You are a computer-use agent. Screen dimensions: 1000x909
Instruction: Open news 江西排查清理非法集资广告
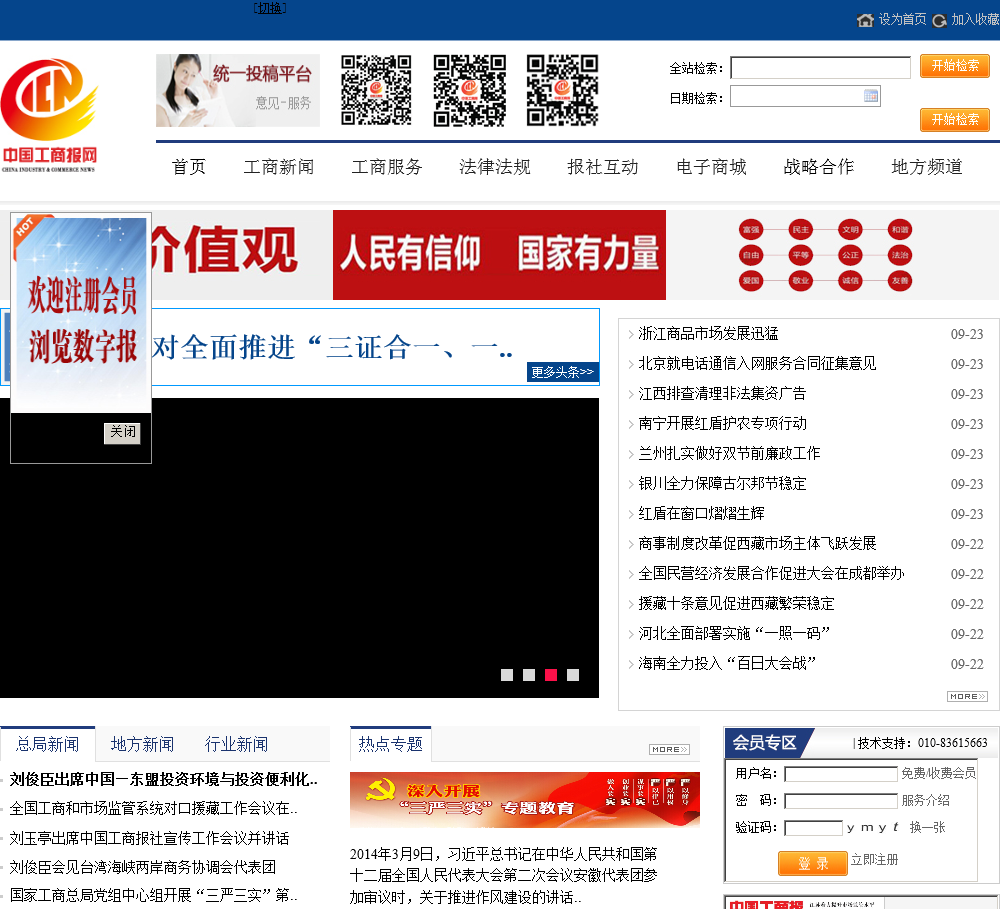tap(722, 394)
